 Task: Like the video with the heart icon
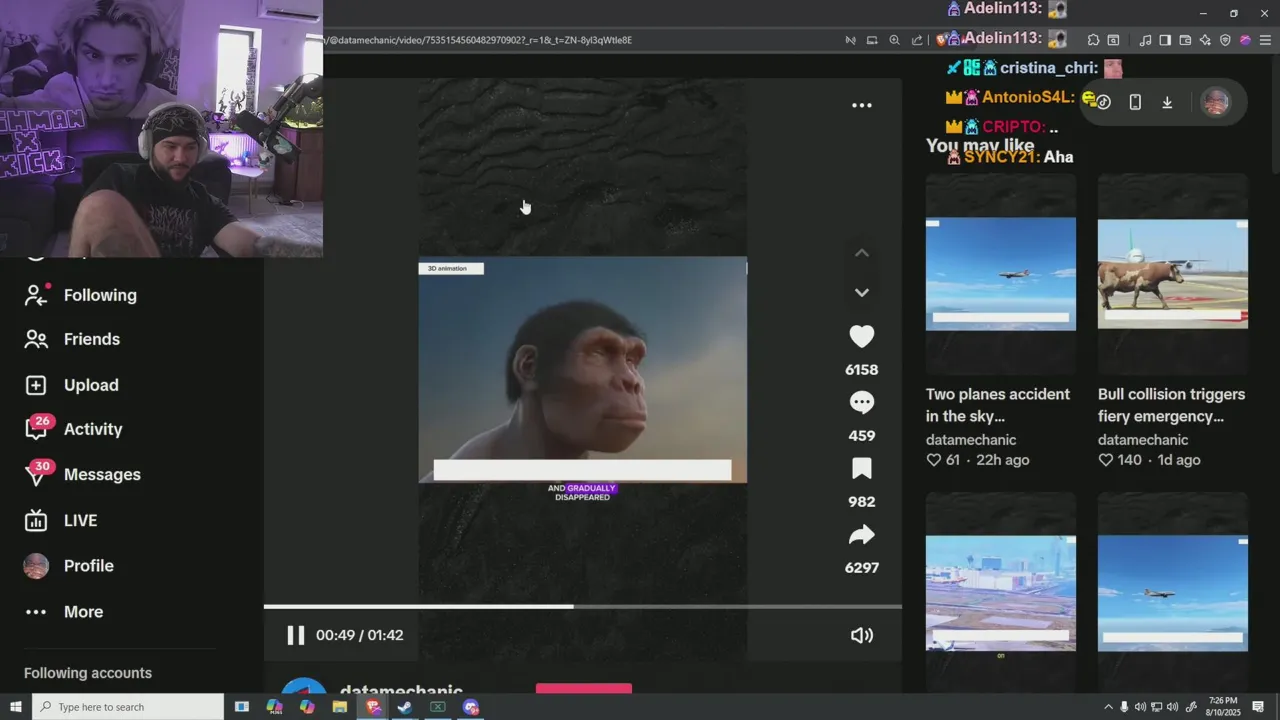[x=861, y=337]
